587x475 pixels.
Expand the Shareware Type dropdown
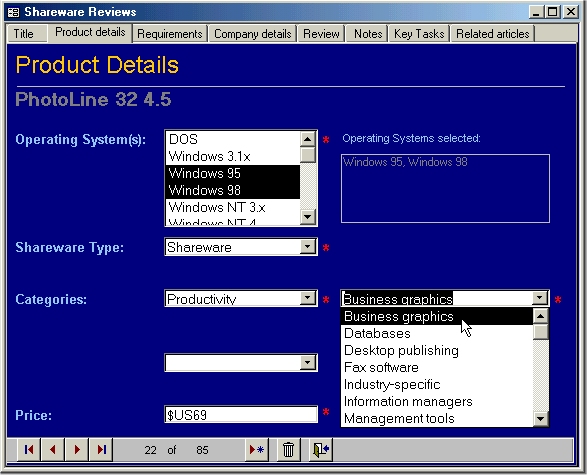[x=308, y=247]
